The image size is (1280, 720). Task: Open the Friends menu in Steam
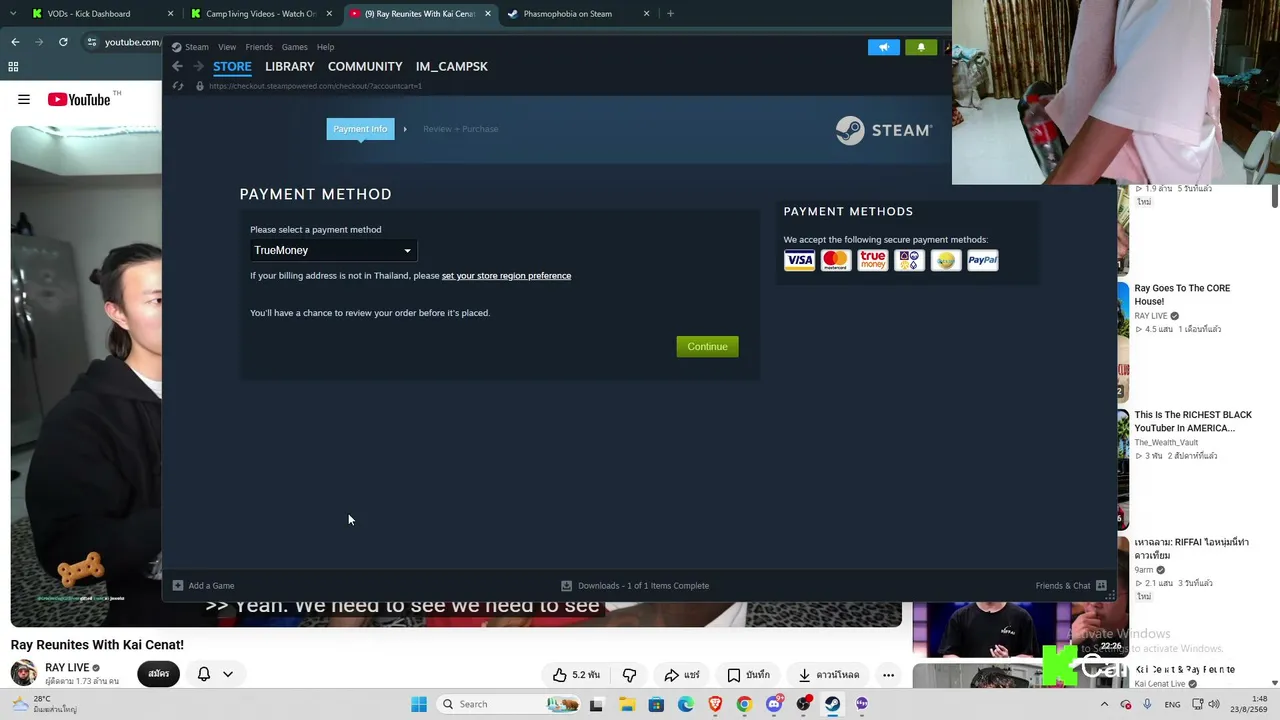pyautogui.click(x=259, y=47)
